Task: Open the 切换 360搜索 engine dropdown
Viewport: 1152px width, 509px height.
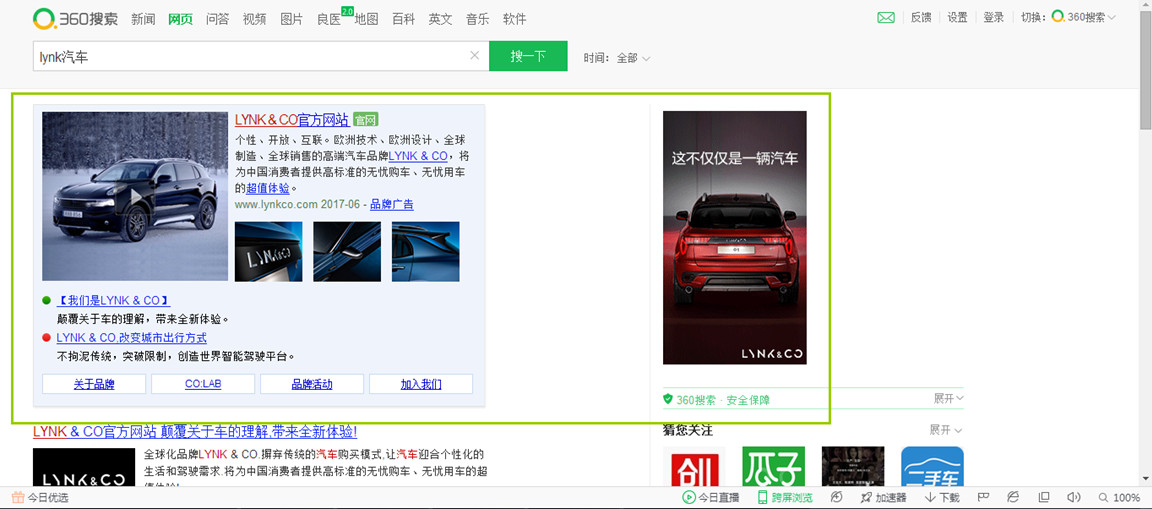Action: [1083, 17]
